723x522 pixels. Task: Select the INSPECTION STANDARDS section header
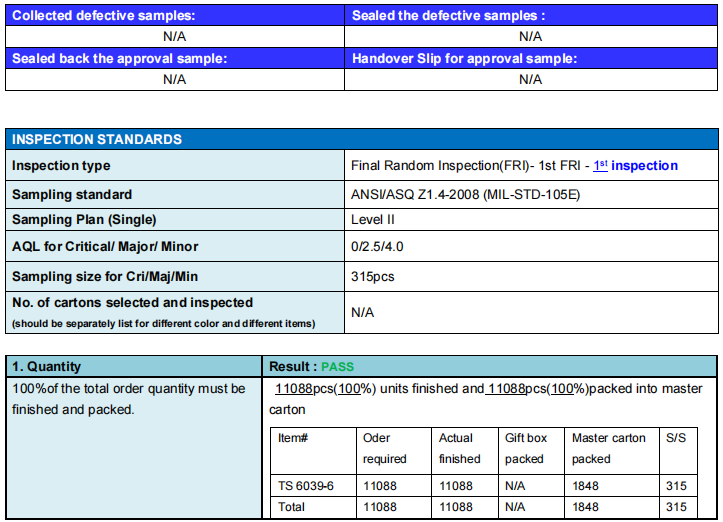click(x=97, y=140)
